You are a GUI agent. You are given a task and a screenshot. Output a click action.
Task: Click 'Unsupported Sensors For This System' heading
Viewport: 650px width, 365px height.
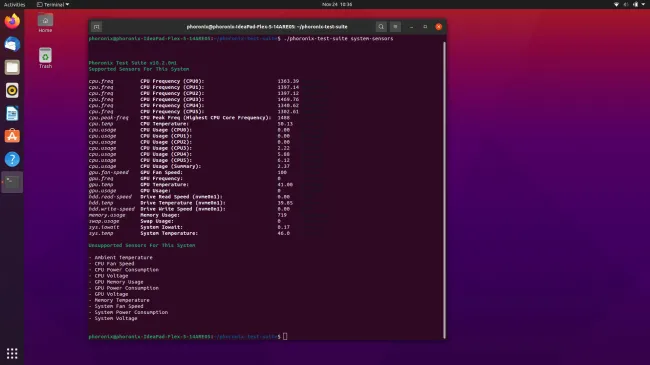(142, 246)
